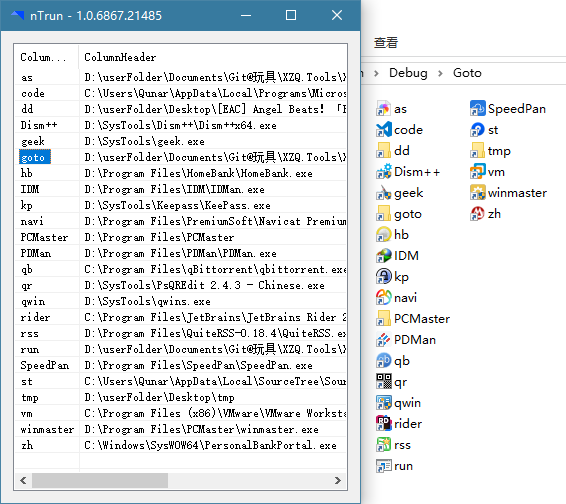Click the right arrow of the horizontal scrollbar
566x504 pixels.
[338, 480]
